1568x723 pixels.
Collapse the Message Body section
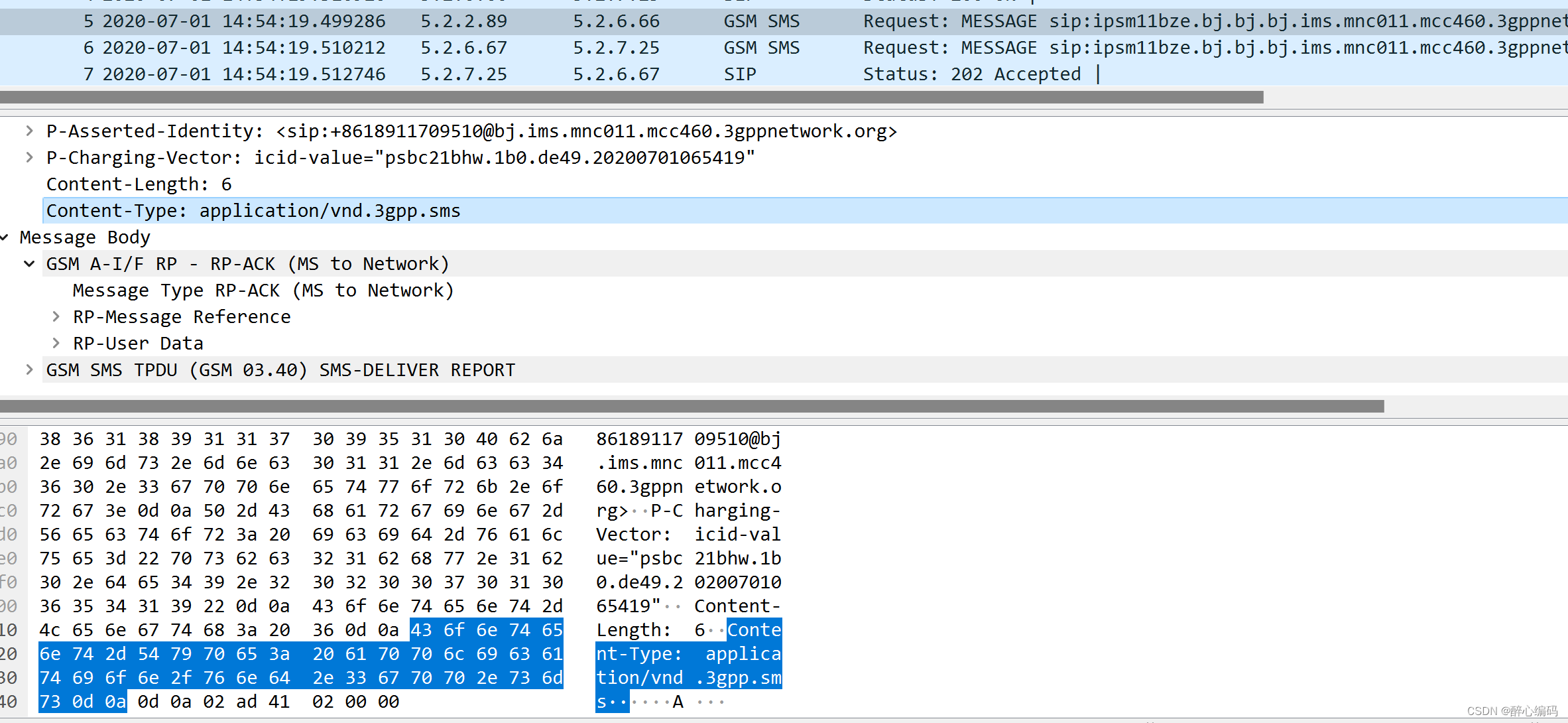pyautogui.click(x=5, y=237)
